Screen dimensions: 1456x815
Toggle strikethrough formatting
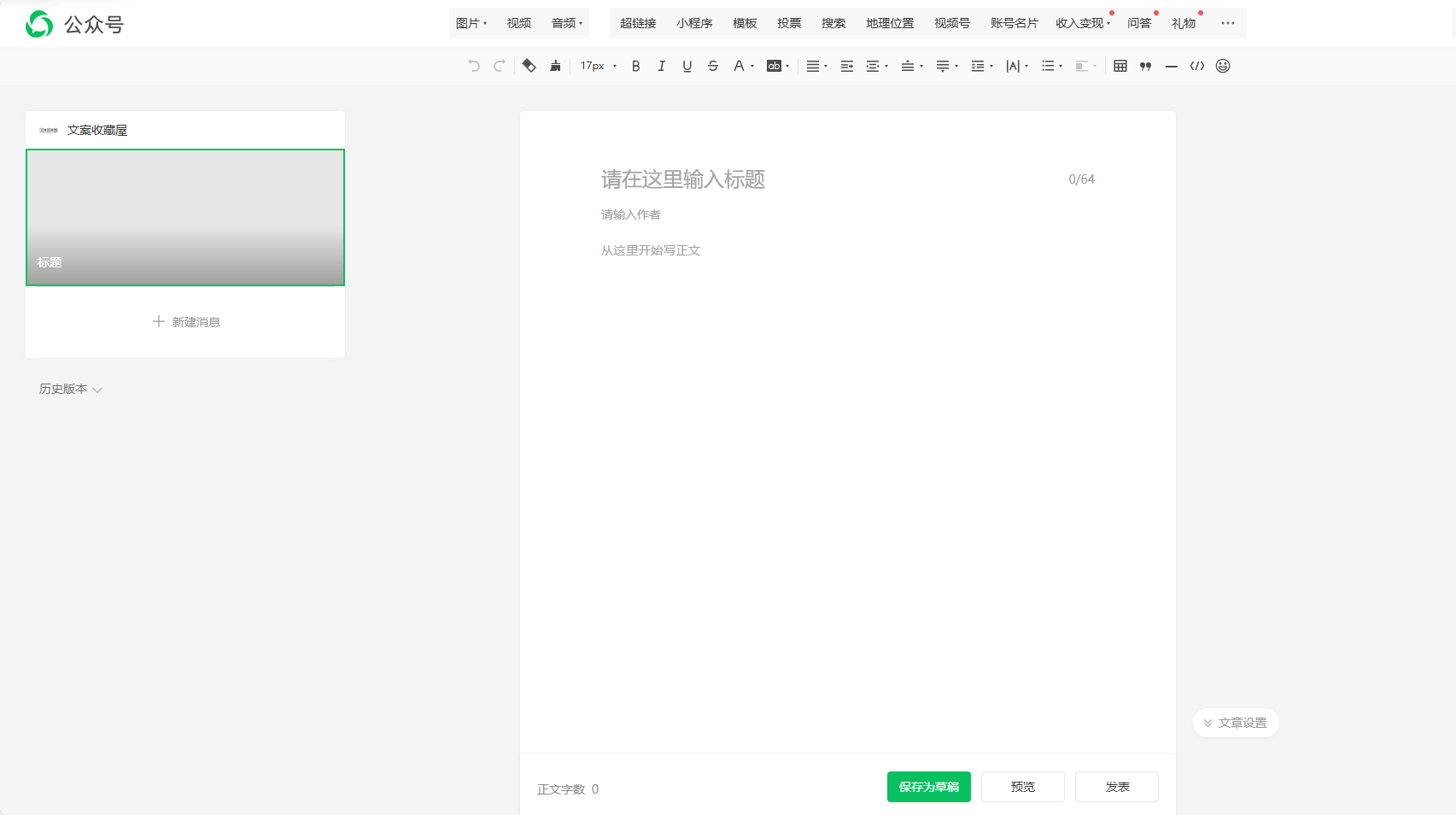[713, 66]
